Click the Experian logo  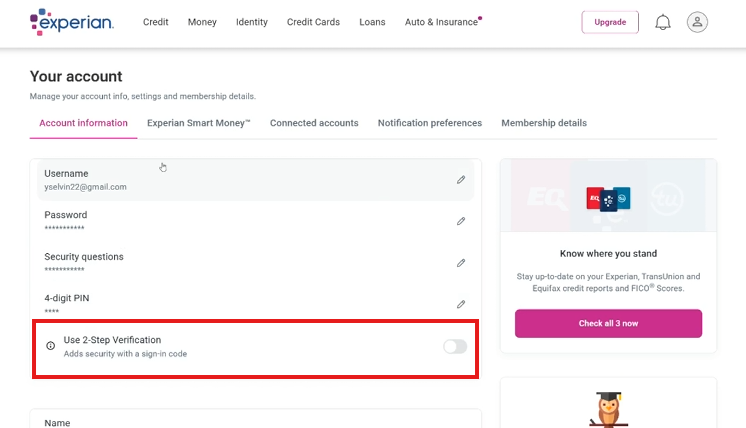point(72,22)
